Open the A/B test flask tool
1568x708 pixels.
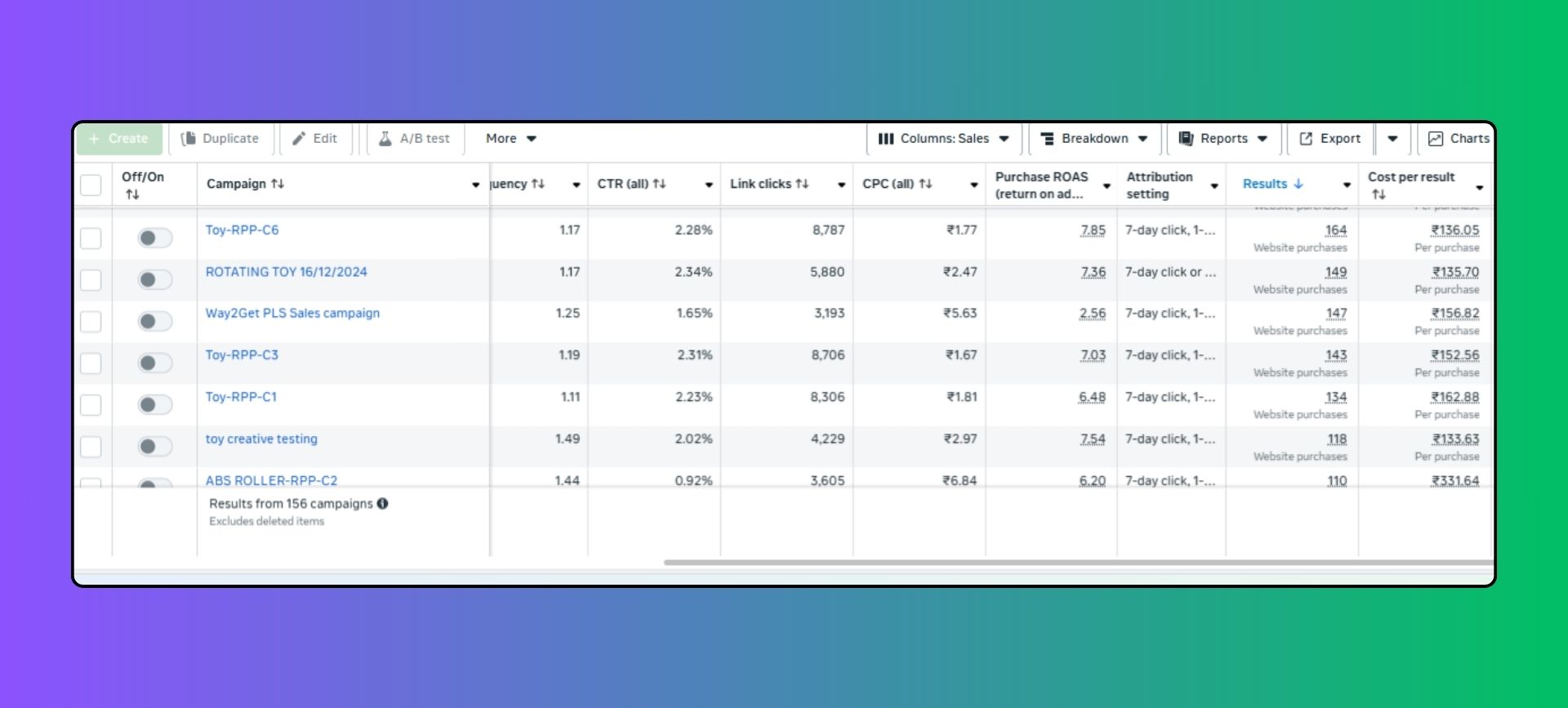tap(385, 139)
